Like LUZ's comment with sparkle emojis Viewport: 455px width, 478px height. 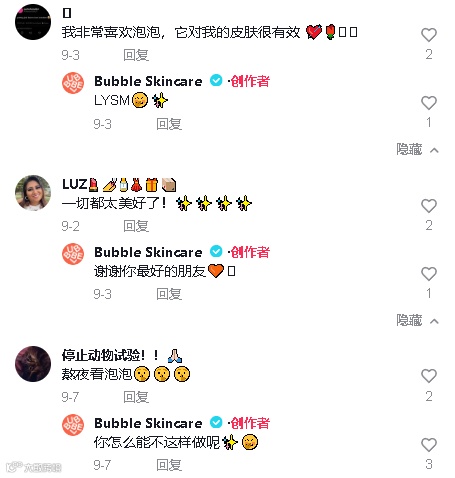point(429,206)
